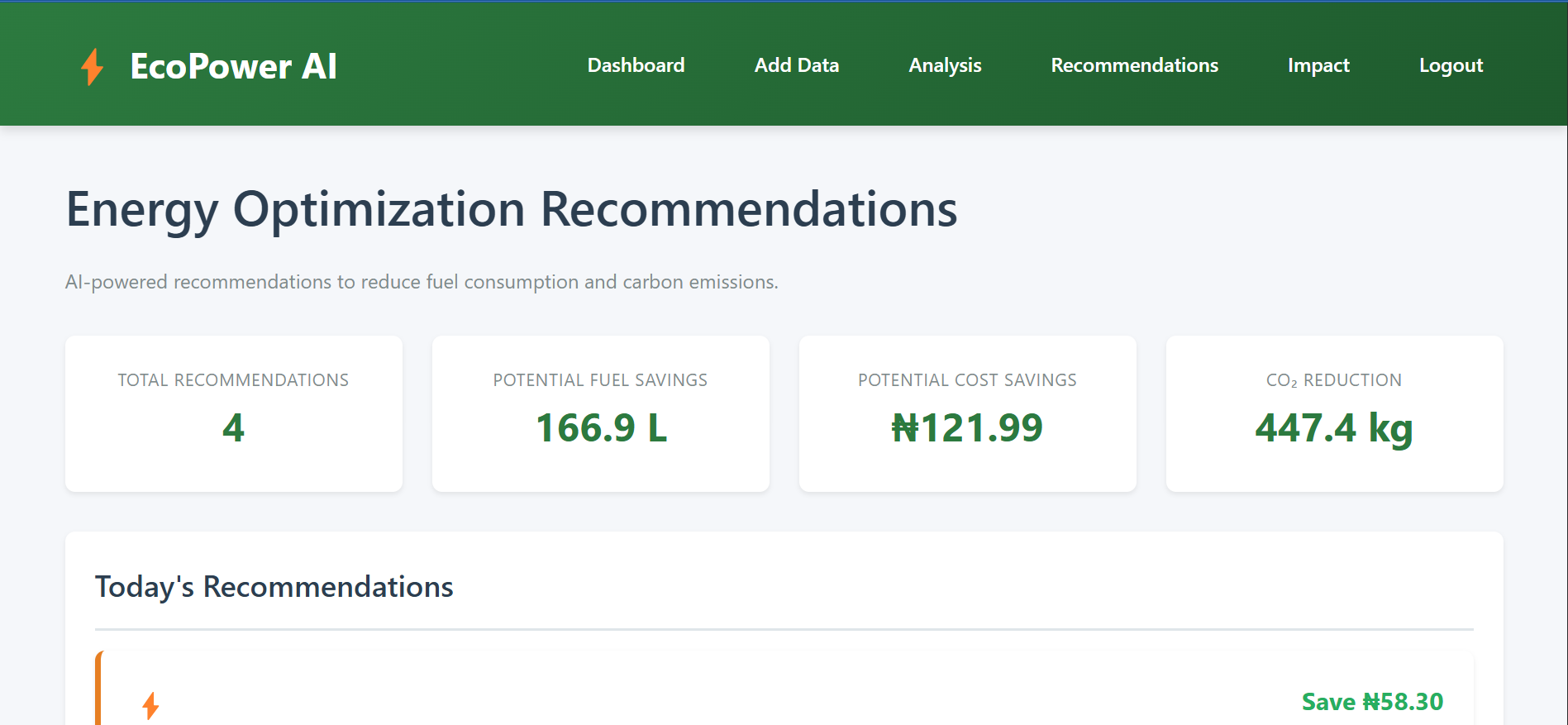Click the Potential Cost Savings card label
Image resolution: width=1568 pixels, height=725 pixels.
967,380
